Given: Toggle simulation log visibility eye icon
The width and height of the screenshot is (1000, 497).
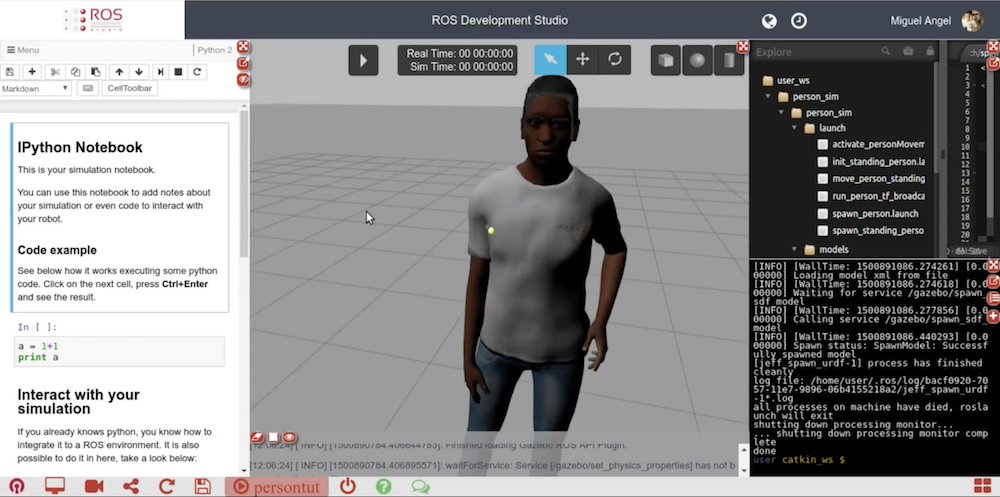Looking at the screenshot, I should coord(290,437).
